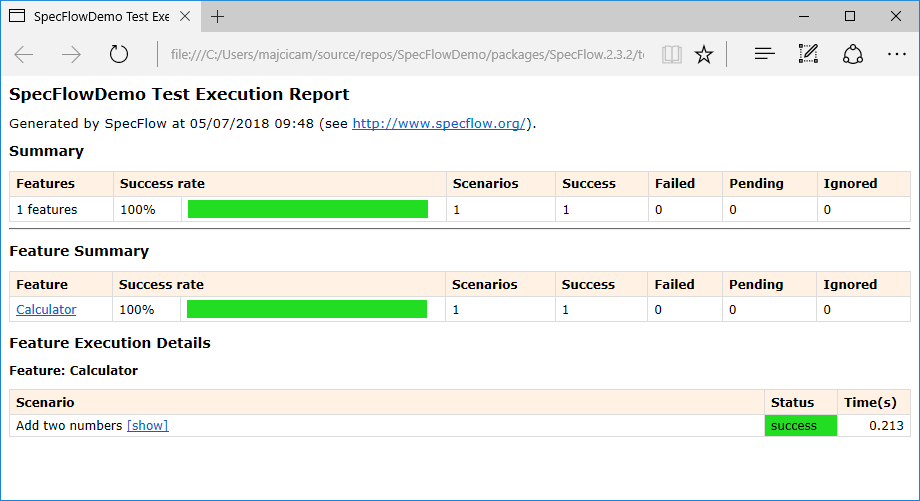The height and width of the screenshot is (501, 920).
Task: Maximize the browser window
Action: tap(850, 16)
